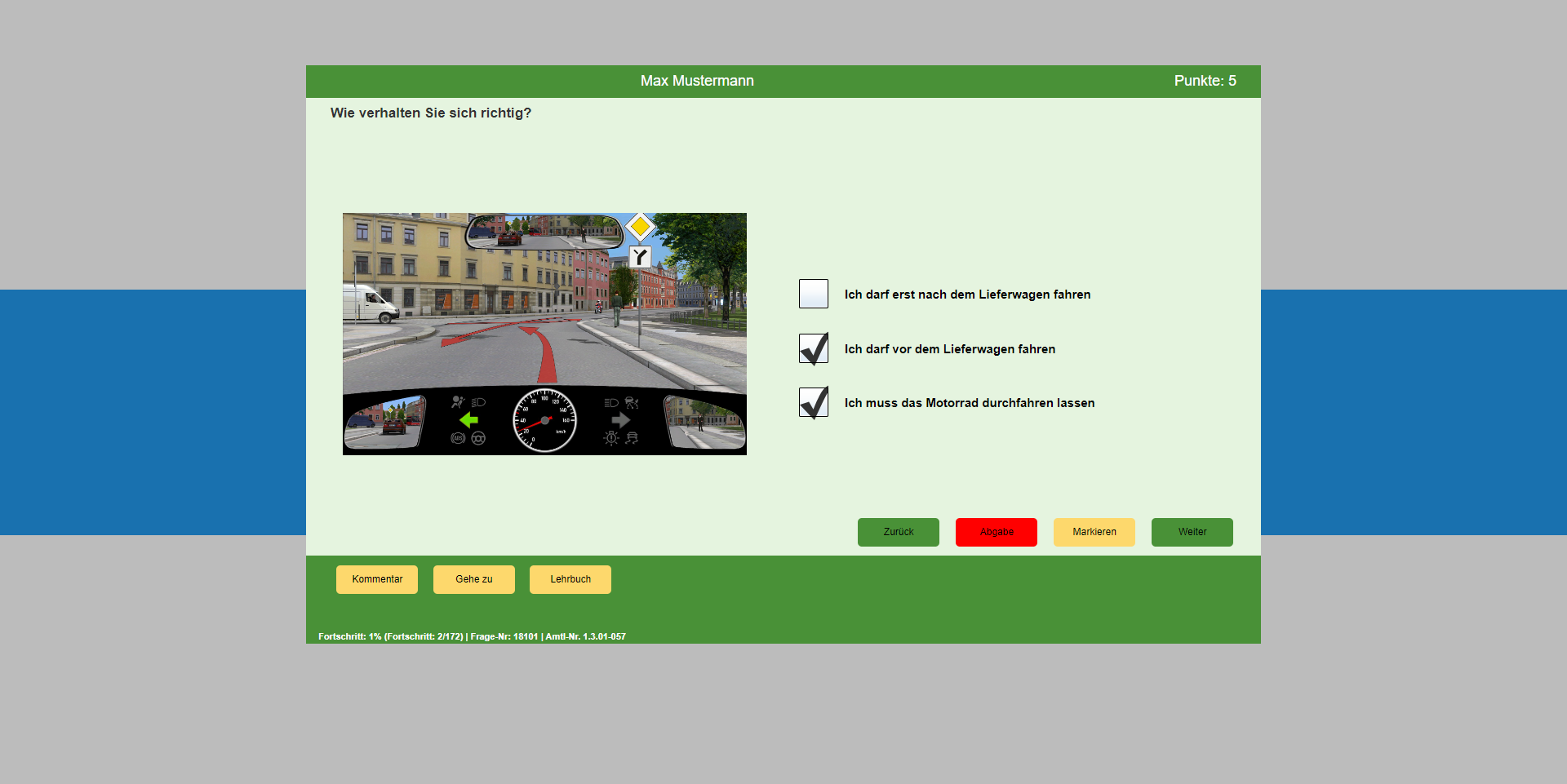
Task: Click the gray right turn signal arrow
Action: 621,420
